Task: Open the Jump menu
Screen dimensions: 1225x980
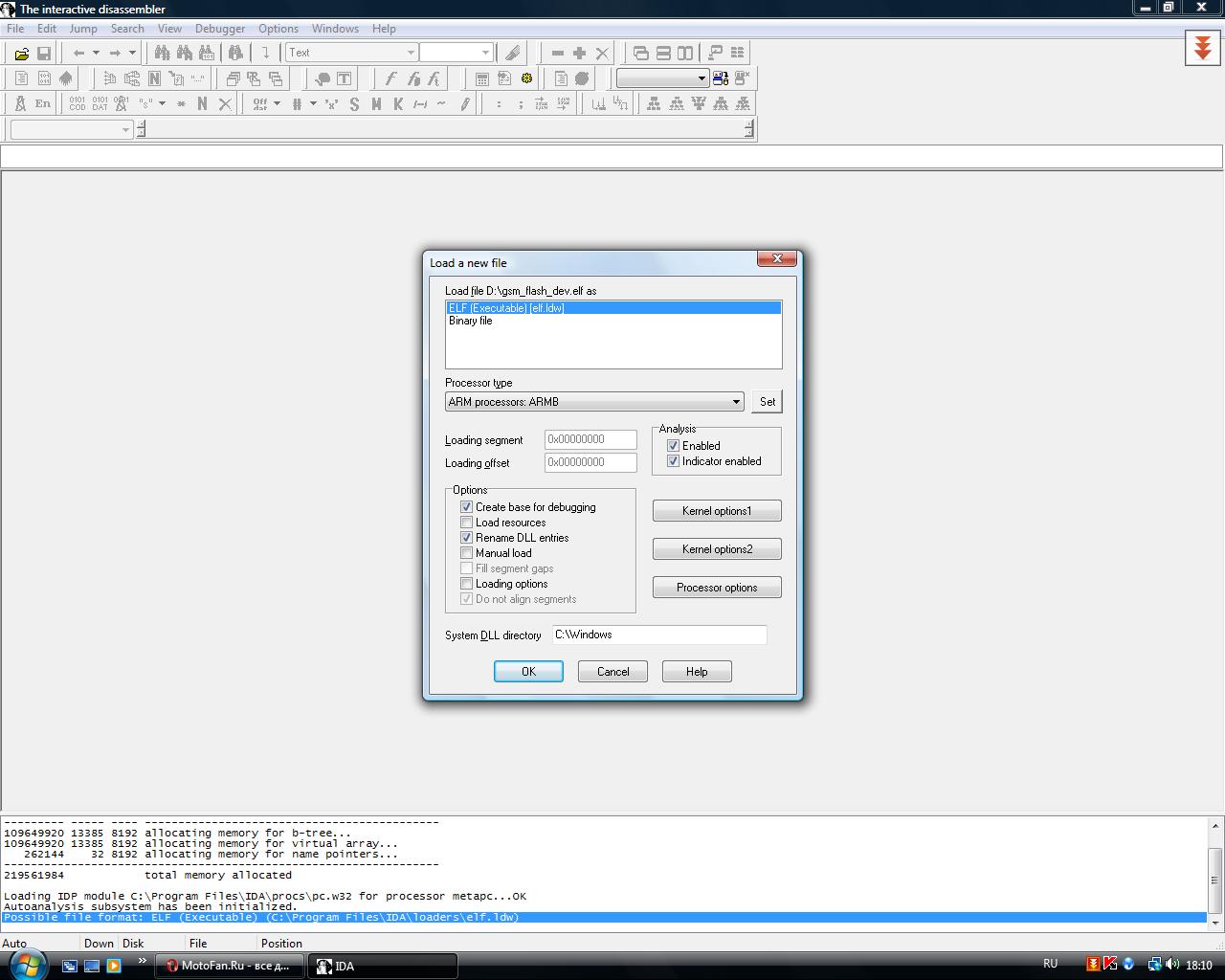Action: point(83,29)
